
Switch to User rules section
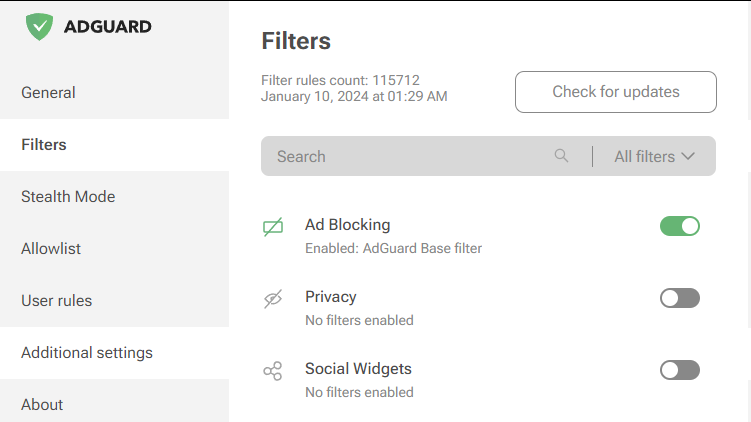click(57, 300)
